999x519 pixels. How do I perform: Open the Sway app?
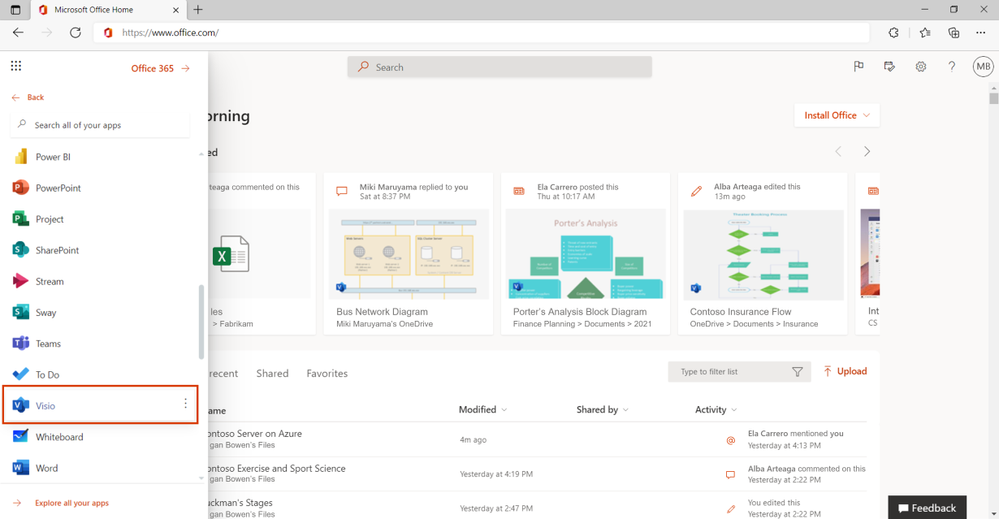click(x=46, y=313)
